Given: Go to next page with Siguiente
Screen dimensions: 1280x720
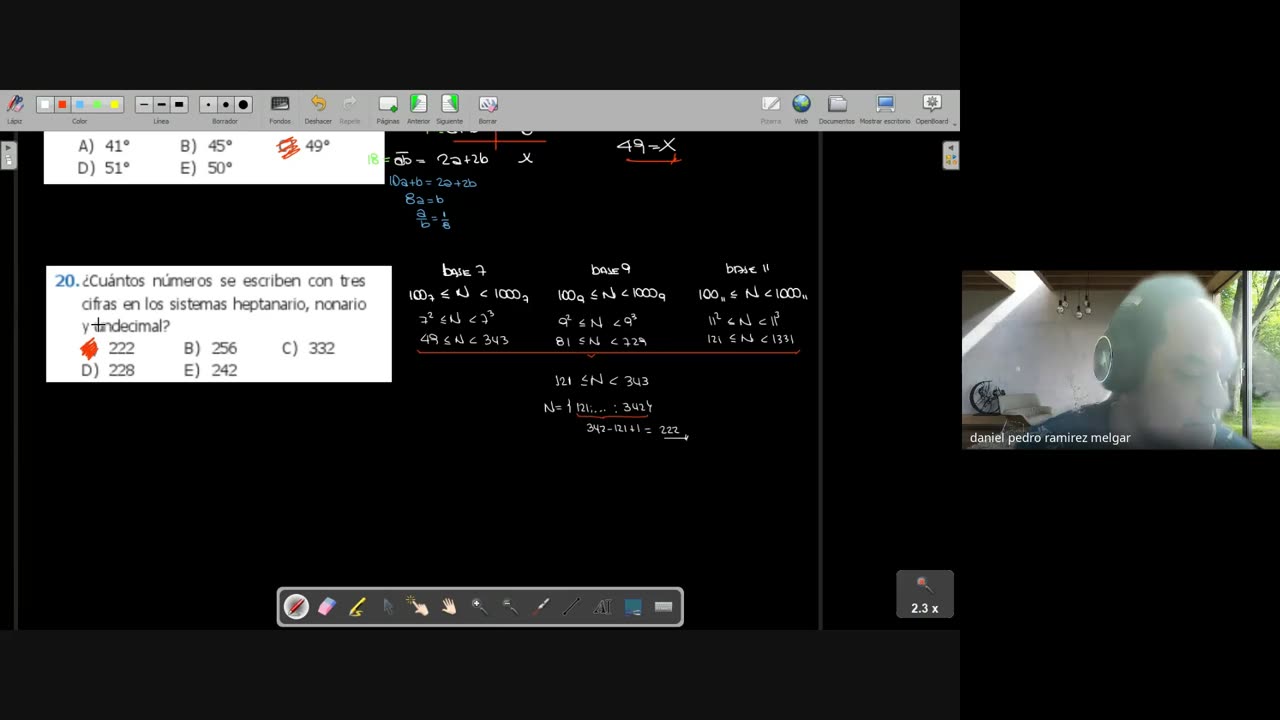Looking at the screenshot, I should point(449,108).
